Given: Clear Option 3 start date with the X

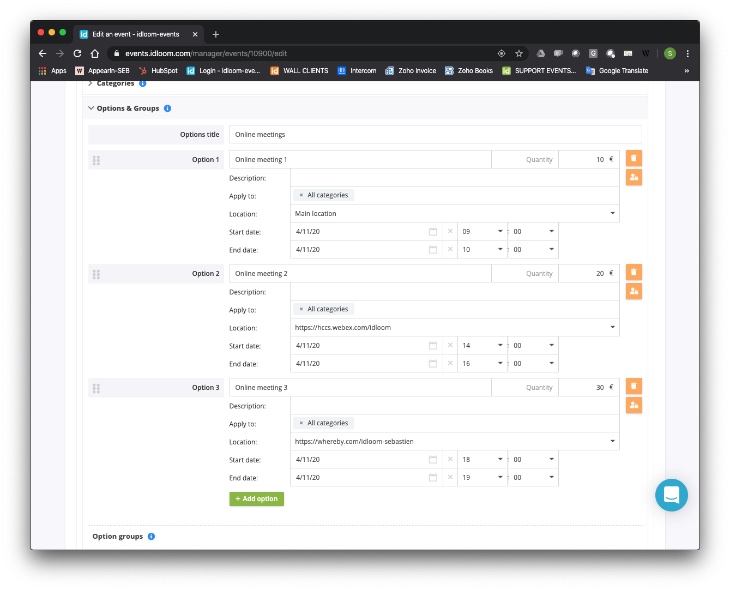Looking at the screenshot, I should click(x=450, y=460).
